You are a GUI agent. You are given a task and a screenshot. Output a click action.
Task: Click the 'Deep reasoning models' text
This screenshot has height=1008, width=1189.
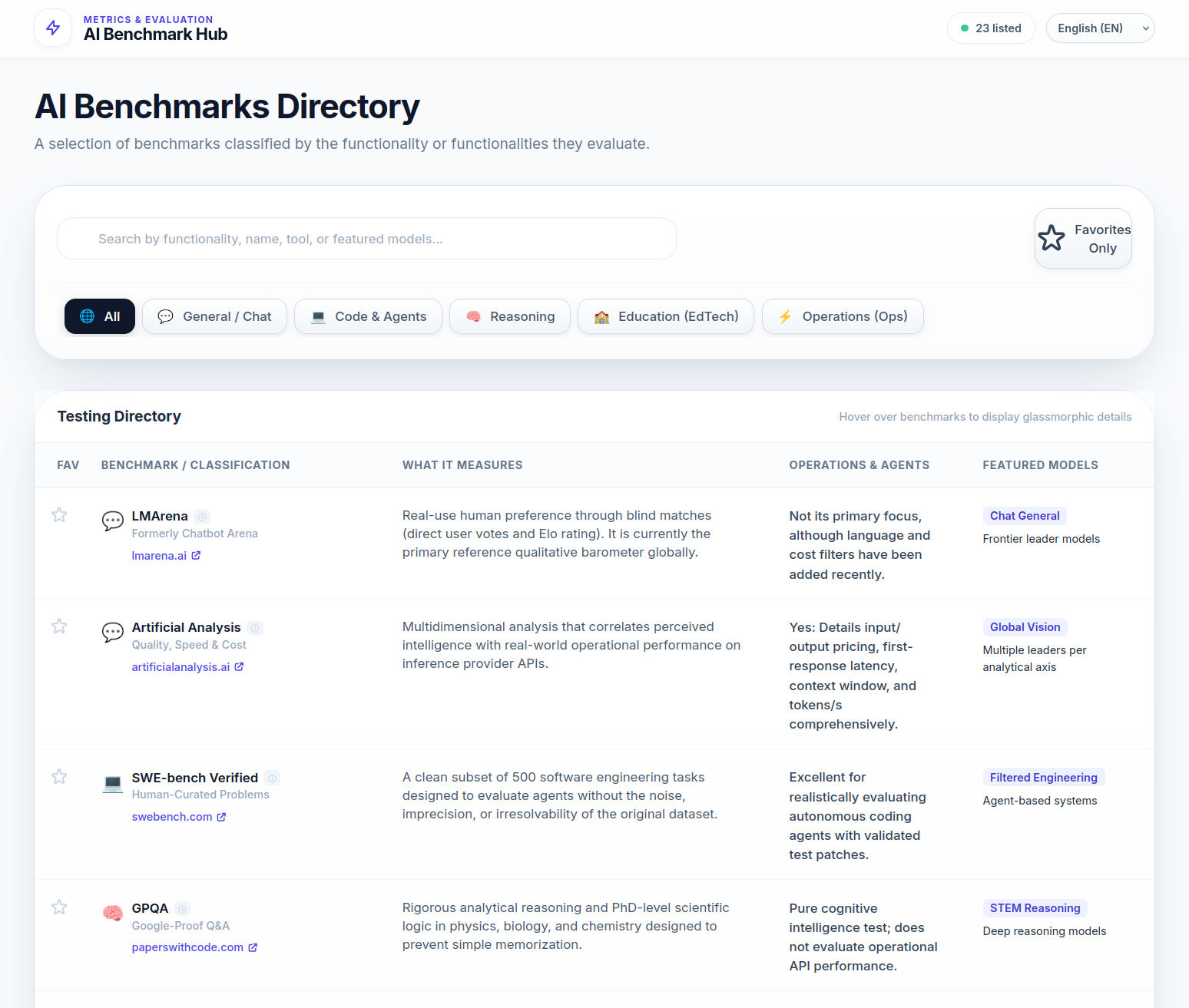pos(1045,931)
